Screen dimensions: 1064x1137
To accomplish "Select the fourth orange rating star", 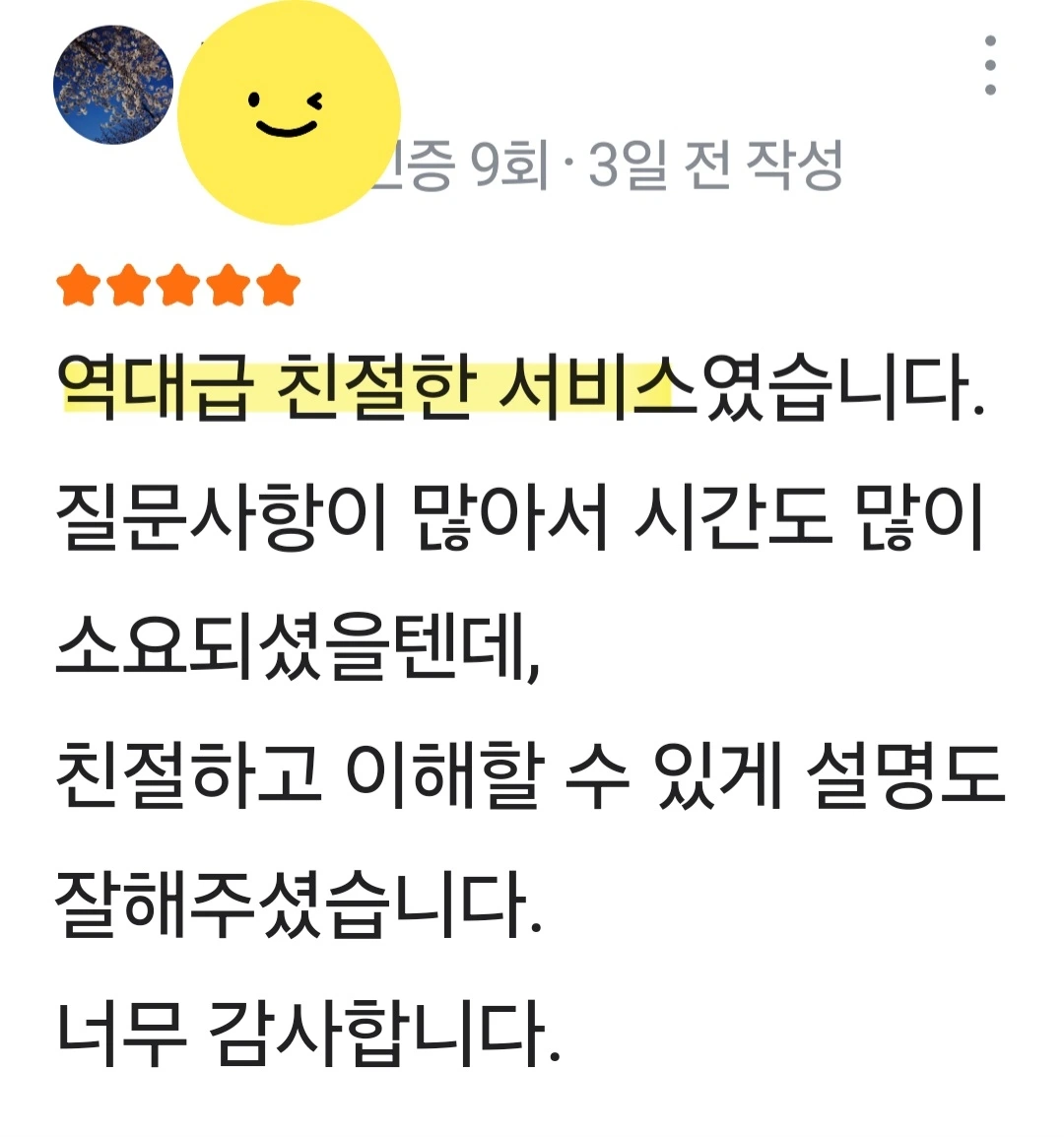I will click(x=229, y=286).
